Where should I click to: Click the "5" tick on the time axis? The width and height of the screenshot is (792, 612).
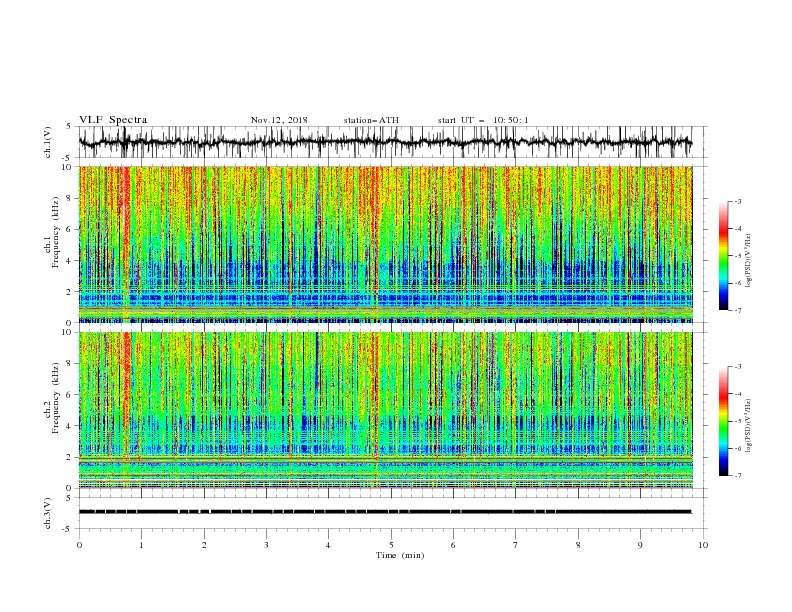point(391,545)
